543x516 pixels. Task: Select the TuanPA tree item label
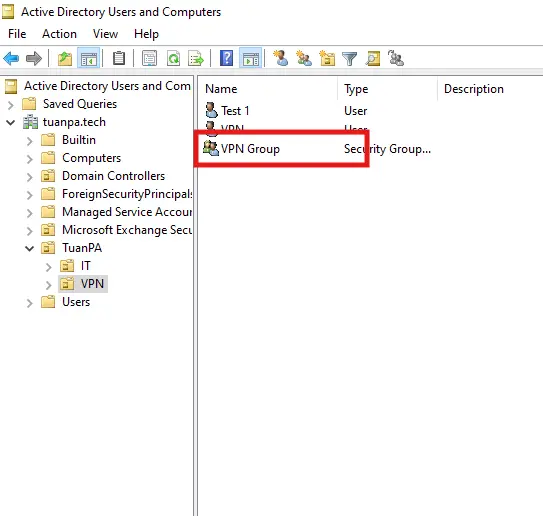[x=82, y=248]
